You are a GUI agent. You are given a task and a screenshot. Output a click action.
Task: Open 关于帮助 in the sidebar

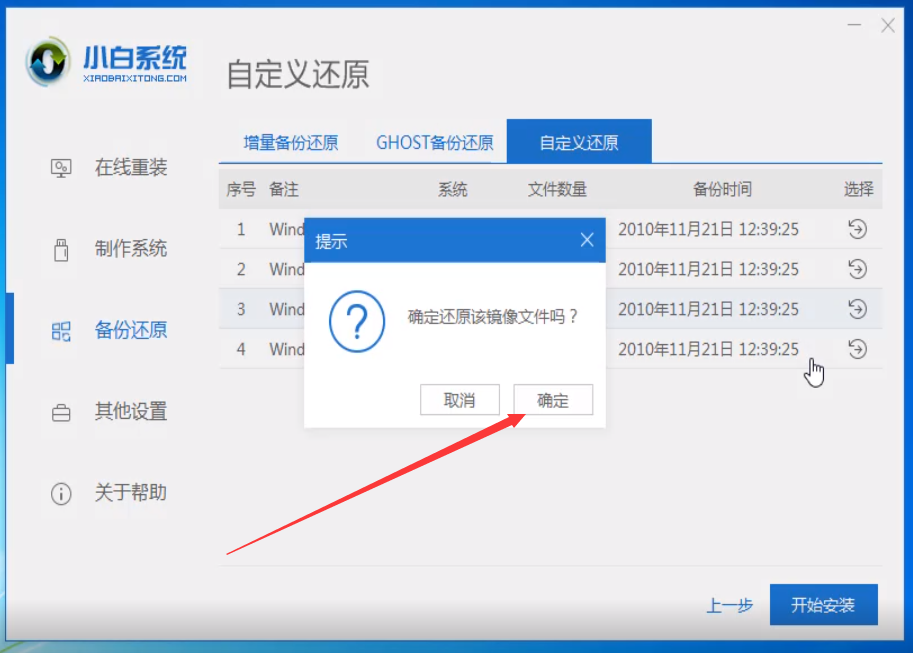click(x=110, y=492)
